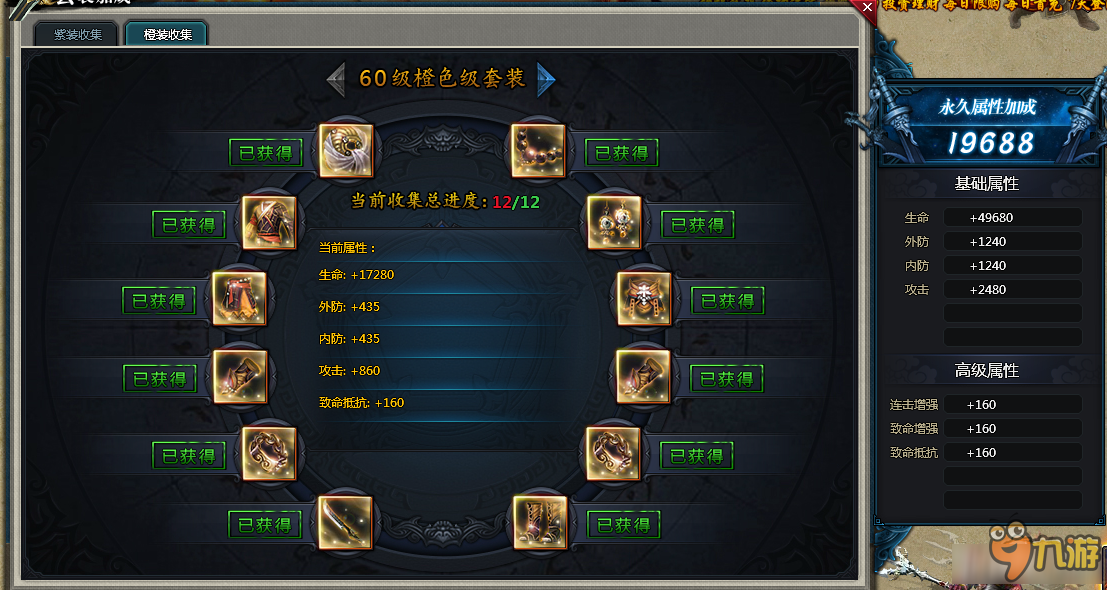
Task: Click the 生命 +49680 attribute field
Action: click(1012, 217)
